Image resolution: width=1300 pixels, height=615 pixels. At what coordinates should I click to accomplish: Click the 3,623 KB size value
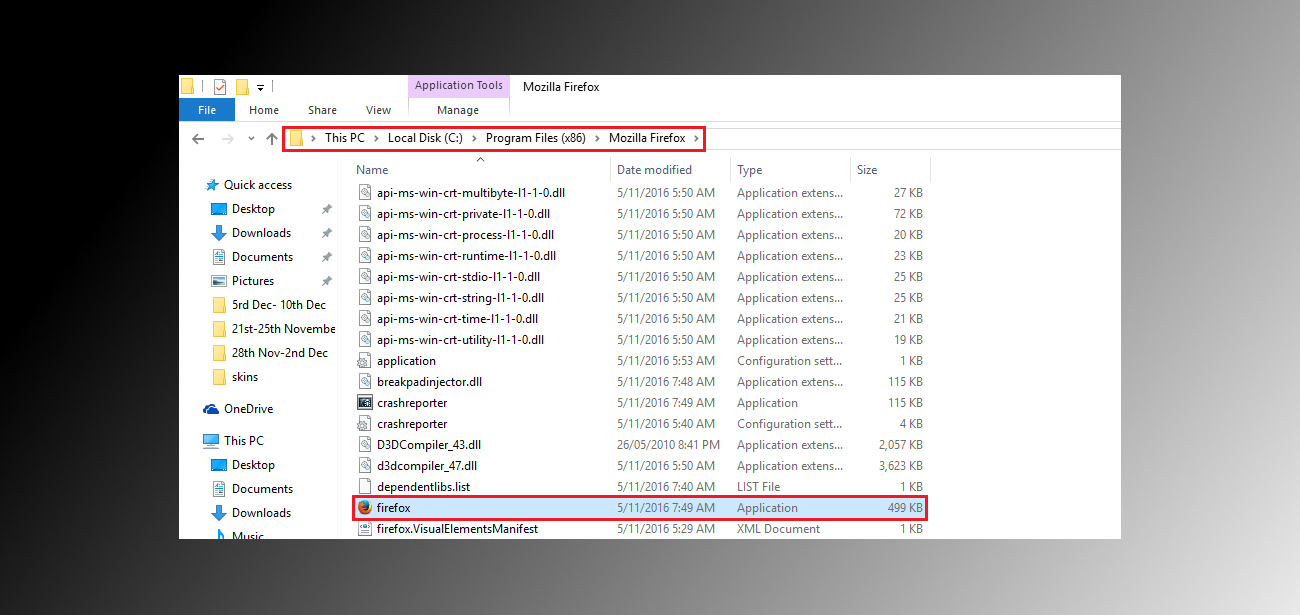tap(901, 466)
